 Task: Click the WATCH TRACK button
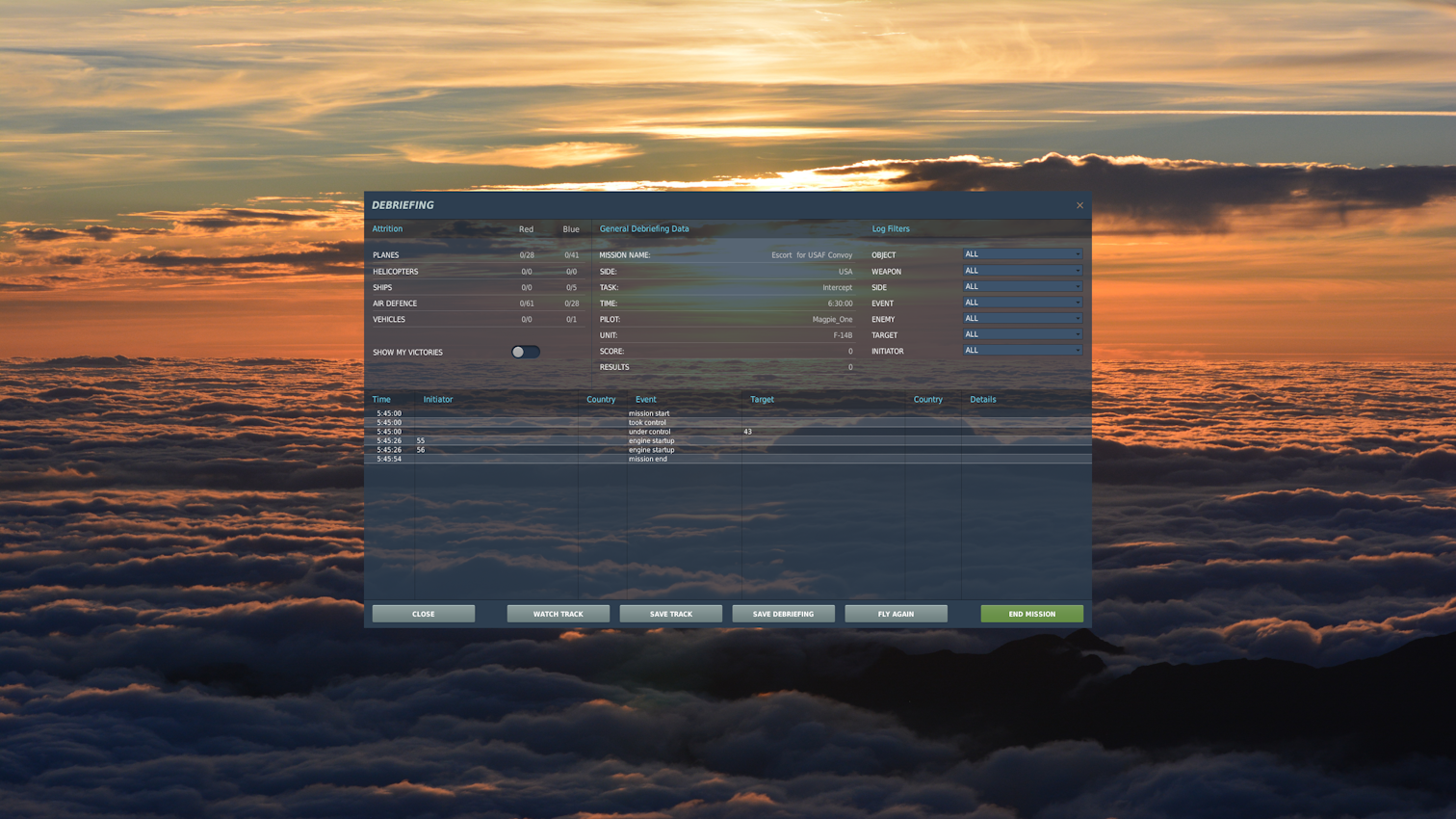coord(559,614)
